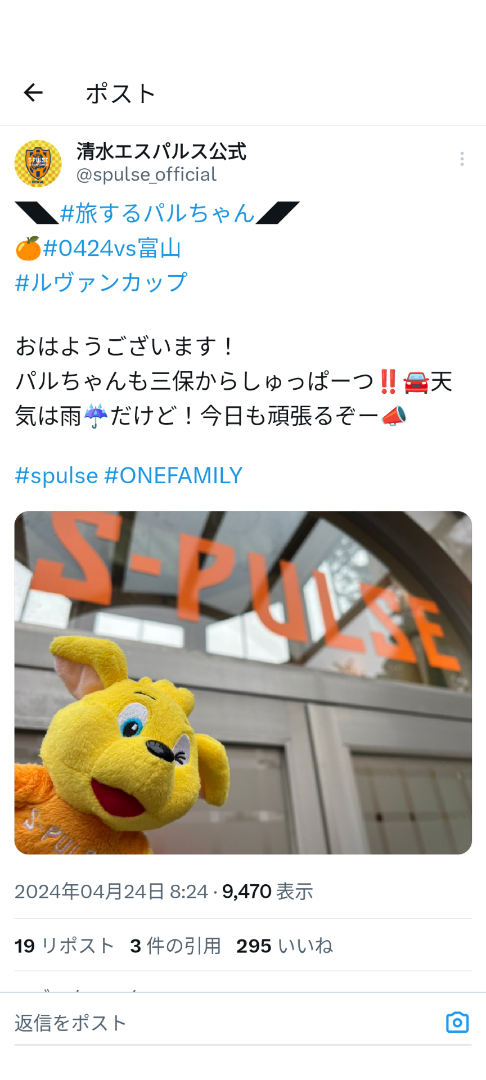486x1080 pixels.
Task: Tap the back arrow icon
Action: 33,93
